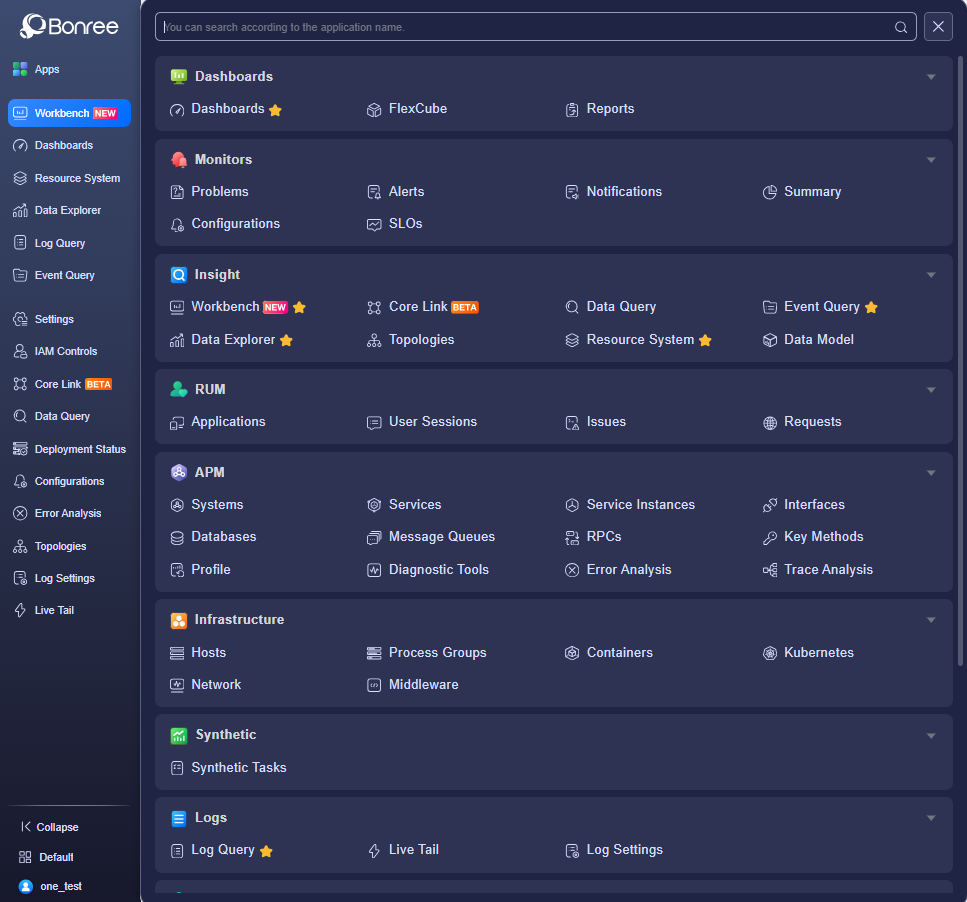Collapse the Infrastructure section arrow

pyautogui.click(x=931, y=620)
